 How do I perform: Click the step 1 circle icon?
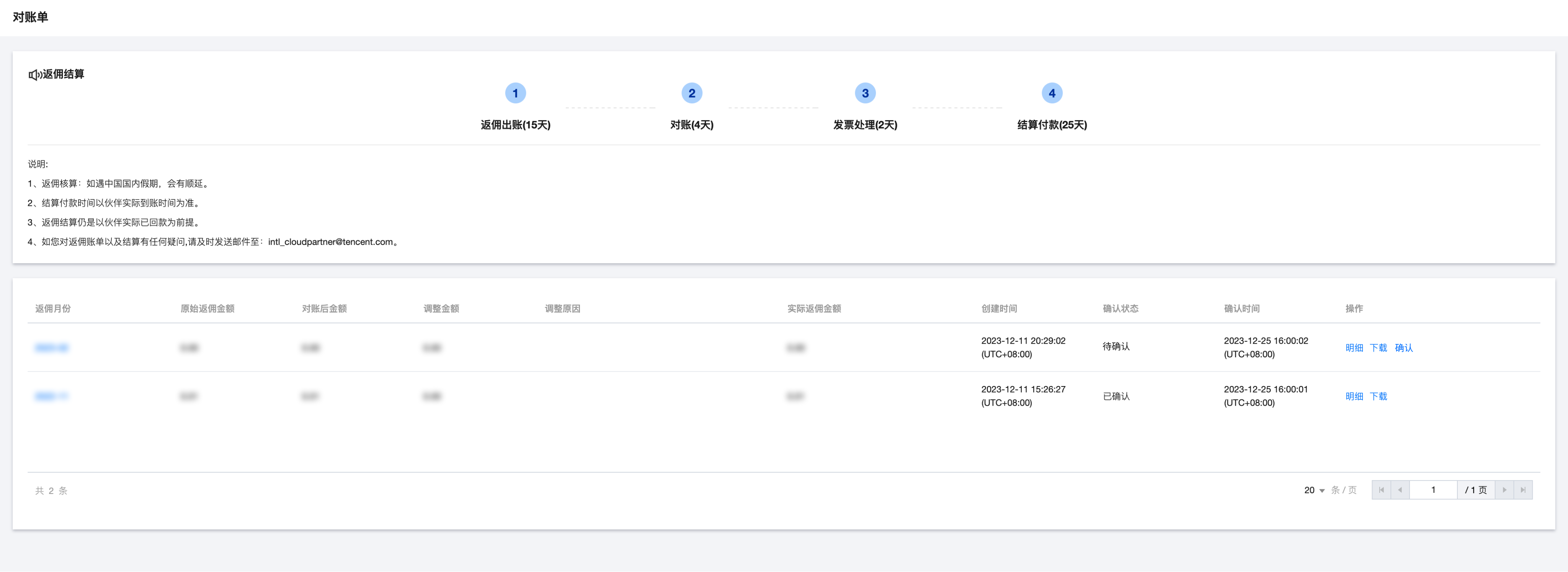pyautogui.click(x=515, y=93)
